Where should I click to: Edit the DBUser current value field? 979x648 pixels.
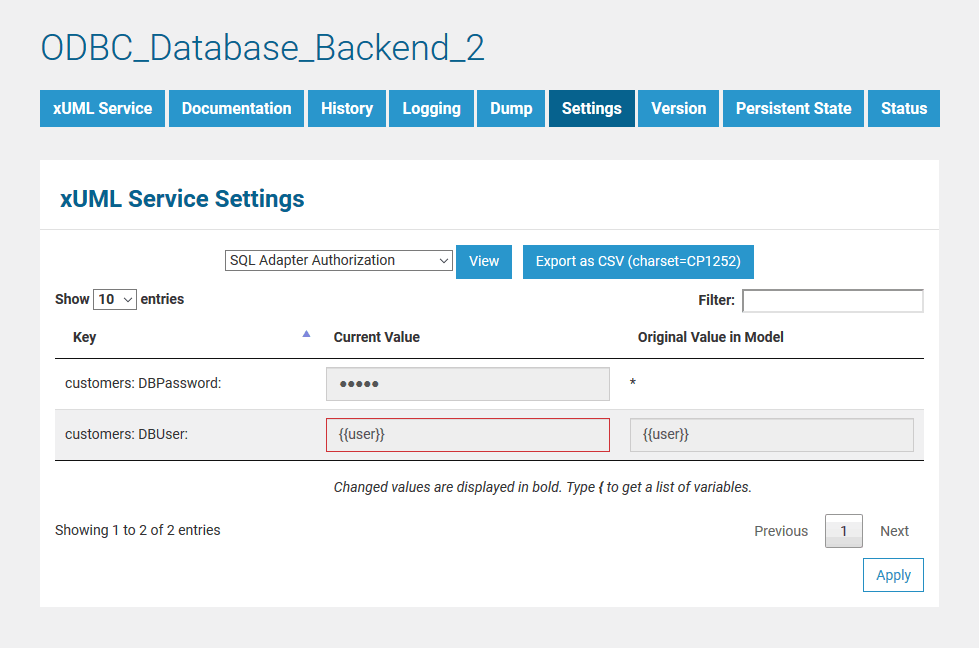tap(467, 435)
